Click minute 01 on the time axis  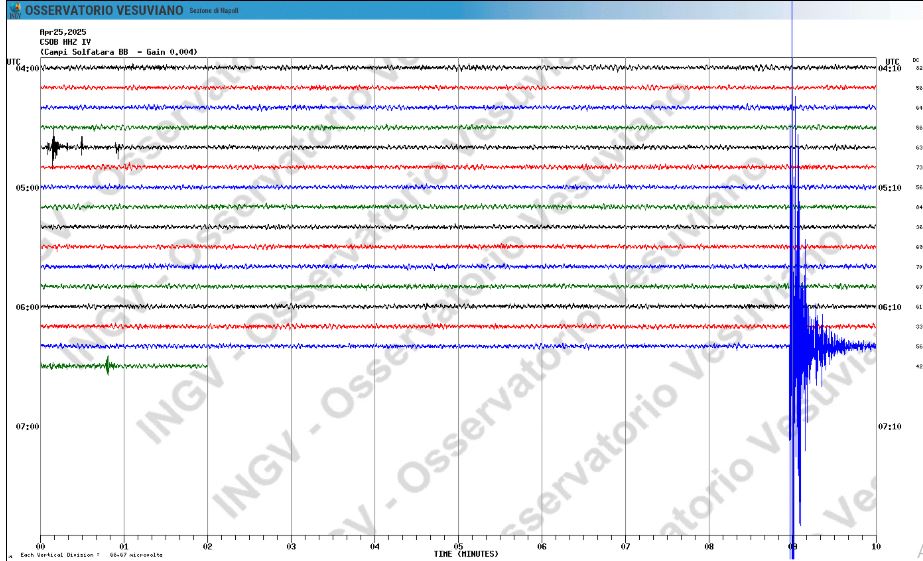124,546
